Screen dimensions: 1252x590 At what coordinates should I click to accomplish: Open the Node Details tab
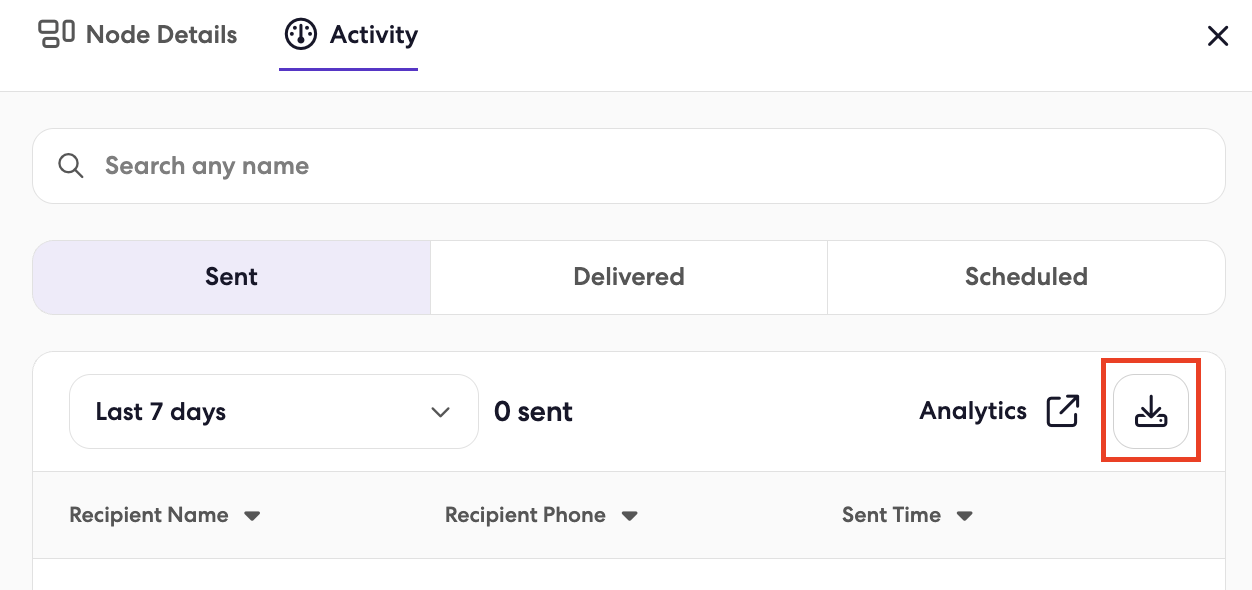[x=138, y=35]
